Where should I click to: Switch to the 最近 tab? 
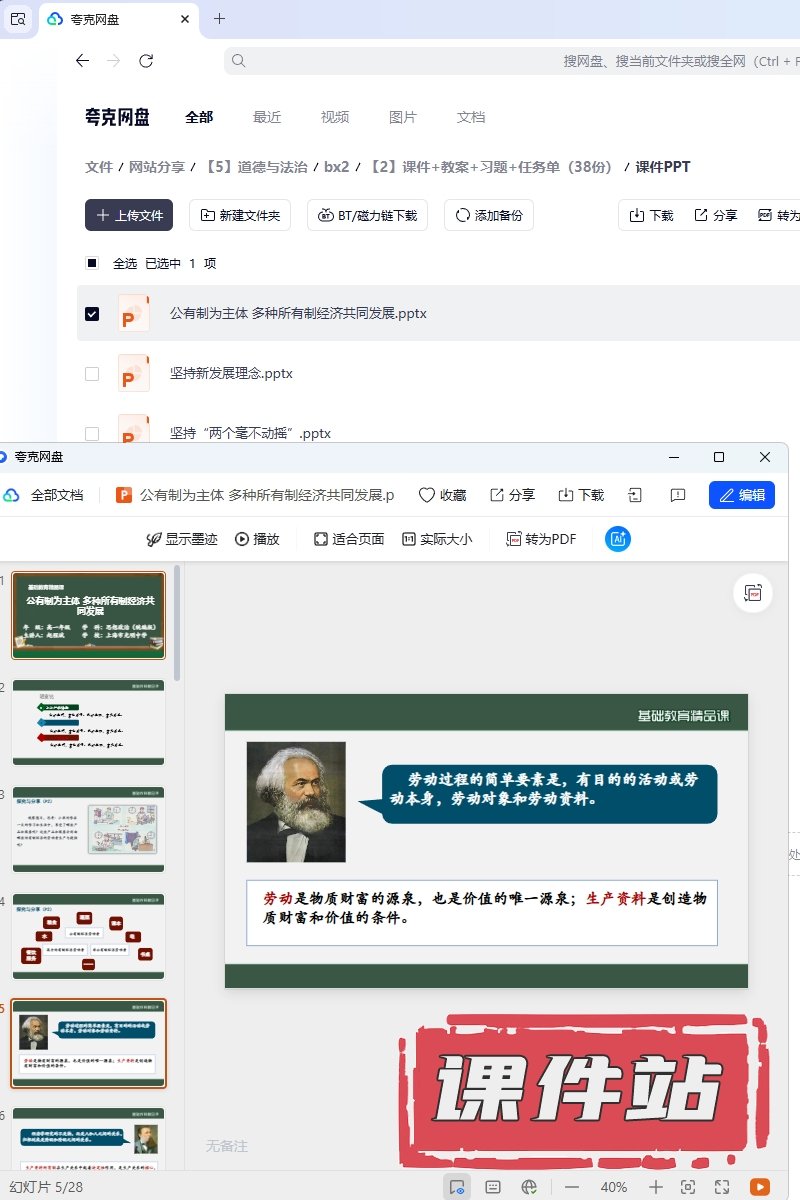coord(267,117)
